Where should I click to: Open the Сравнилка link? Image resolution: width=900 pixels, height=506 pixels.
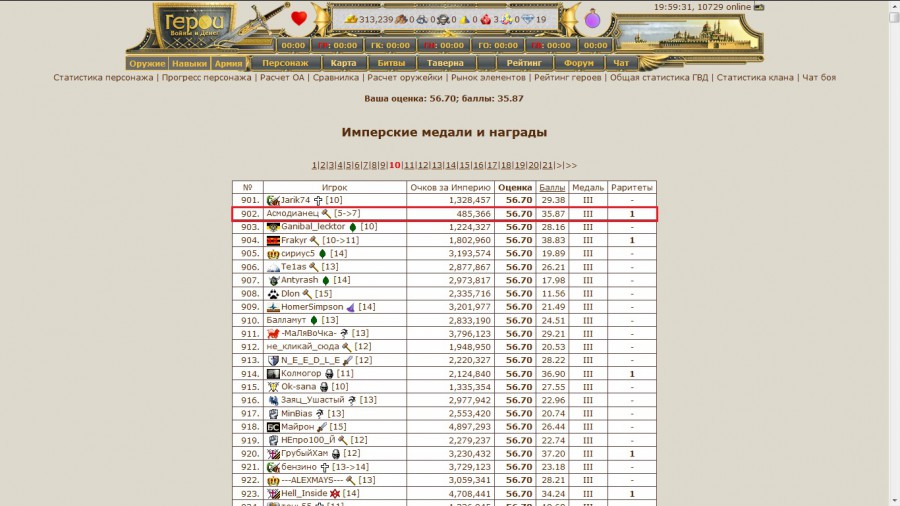tap(336, 77)
